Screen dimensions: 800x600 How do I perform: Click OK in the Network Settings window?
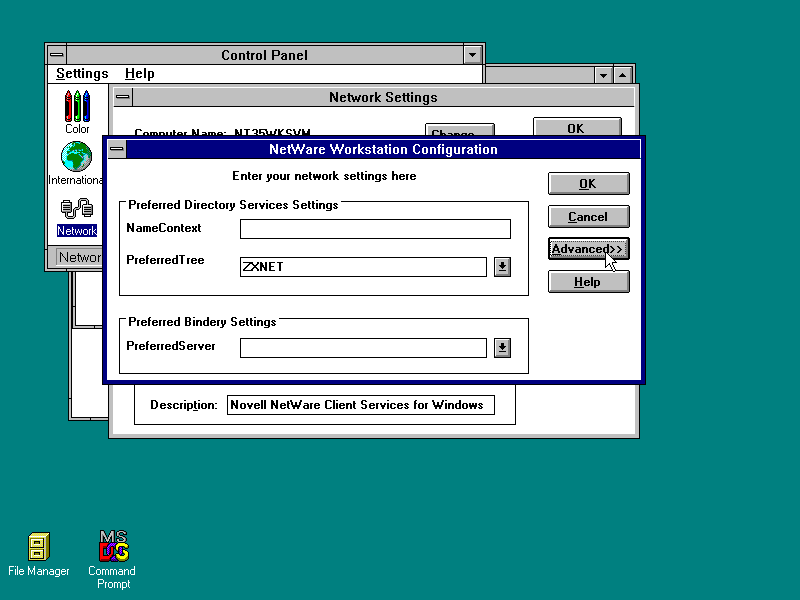577,128
